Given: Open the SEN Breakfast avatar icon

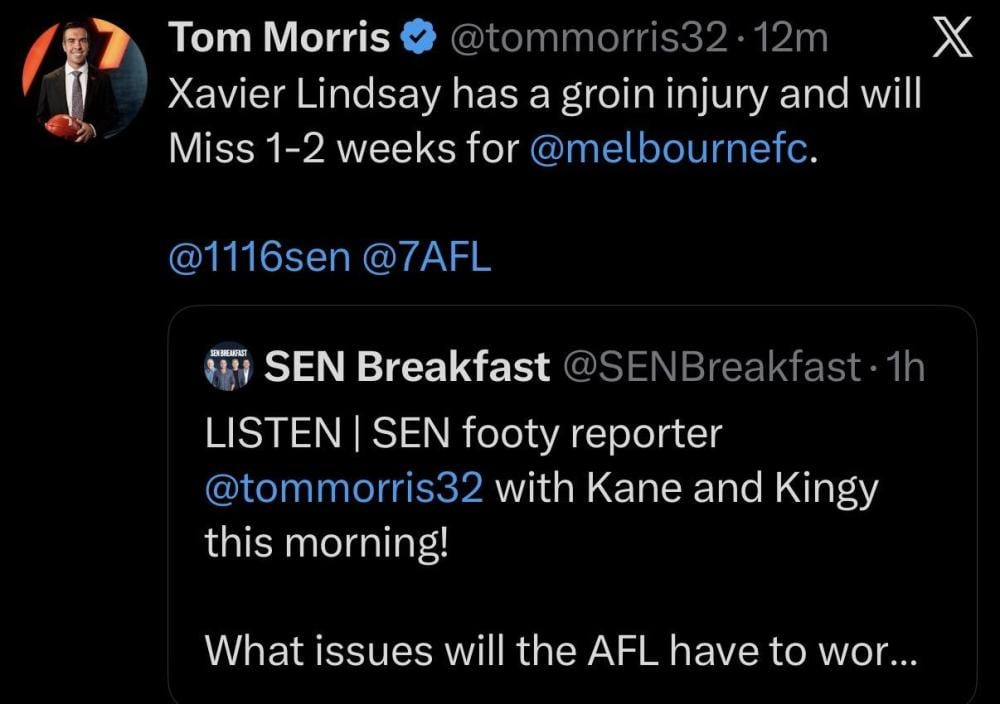Looking at the screenshot, I should 229,367.
